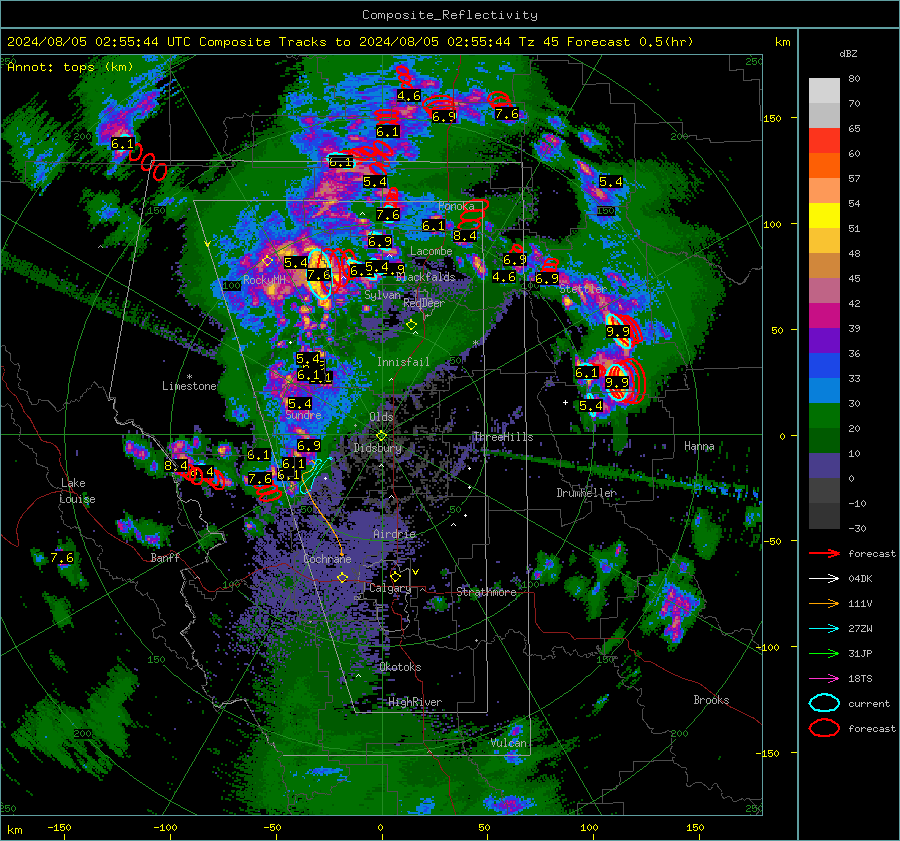The image size is (900, 841).
Task: Click the Lacombe city label
Action: [x=431, y=251]
